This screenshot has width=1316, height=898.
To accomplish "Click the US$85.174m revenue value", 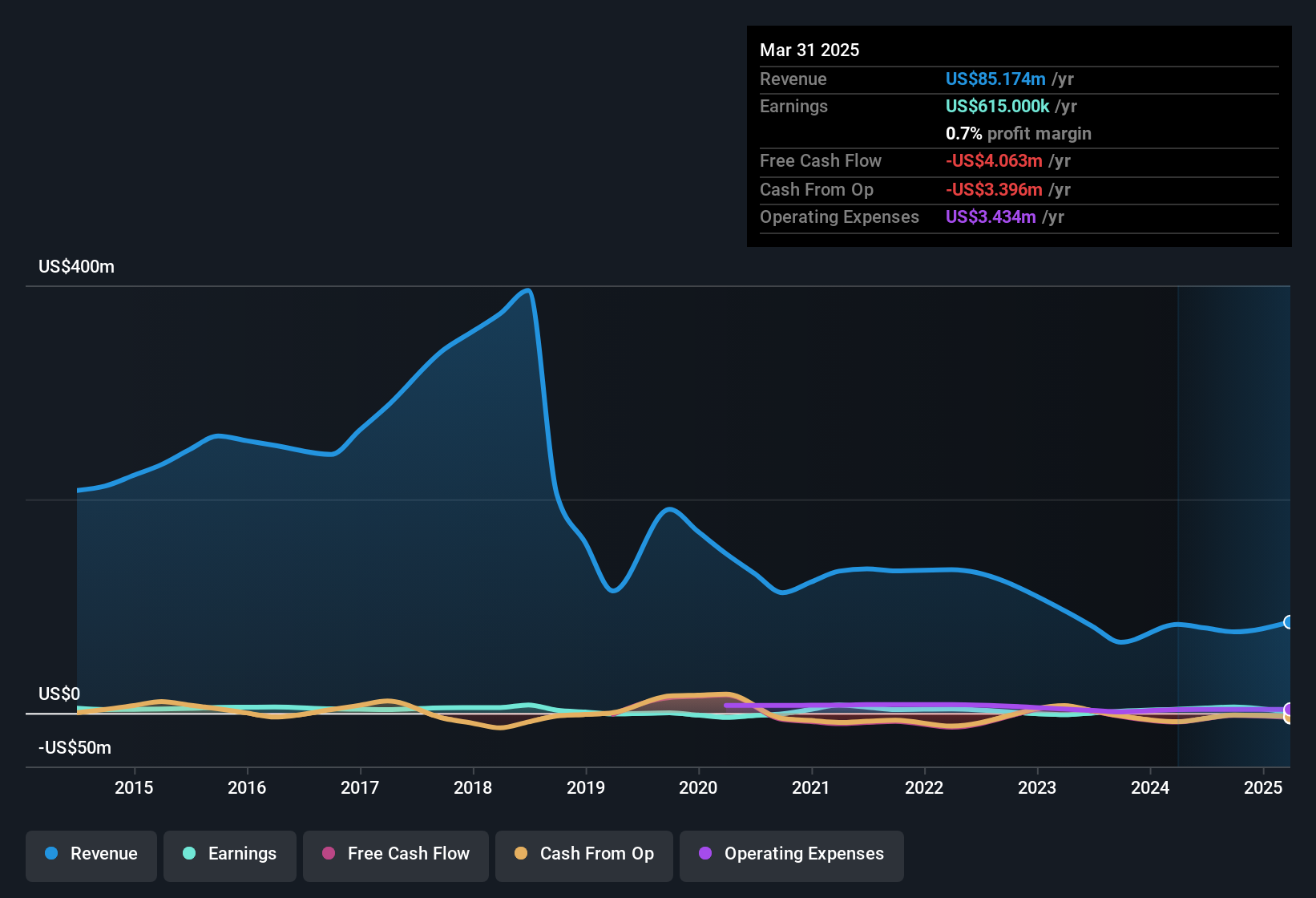I will (995, 79).
